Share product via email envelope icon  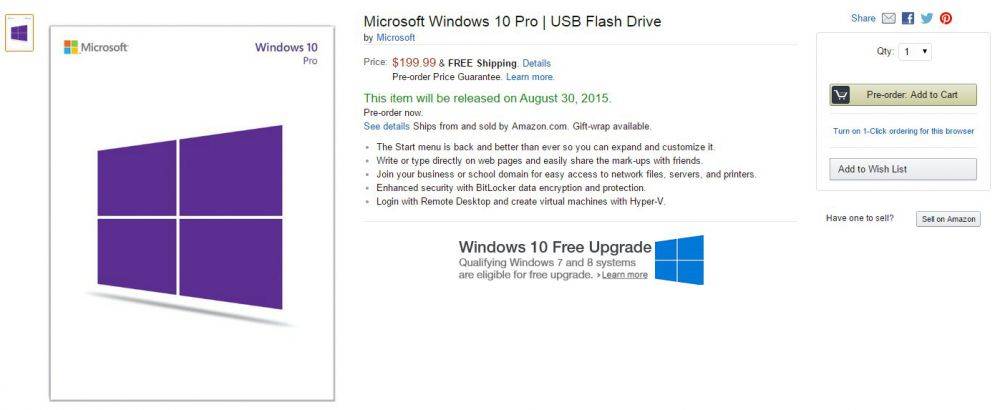[889, 18]
